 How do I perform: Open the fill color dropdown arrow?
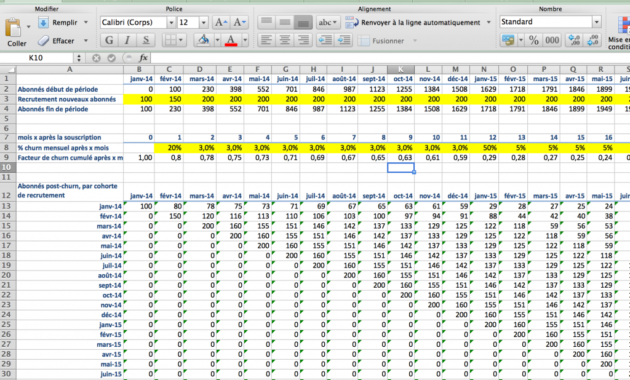[217, 40]
